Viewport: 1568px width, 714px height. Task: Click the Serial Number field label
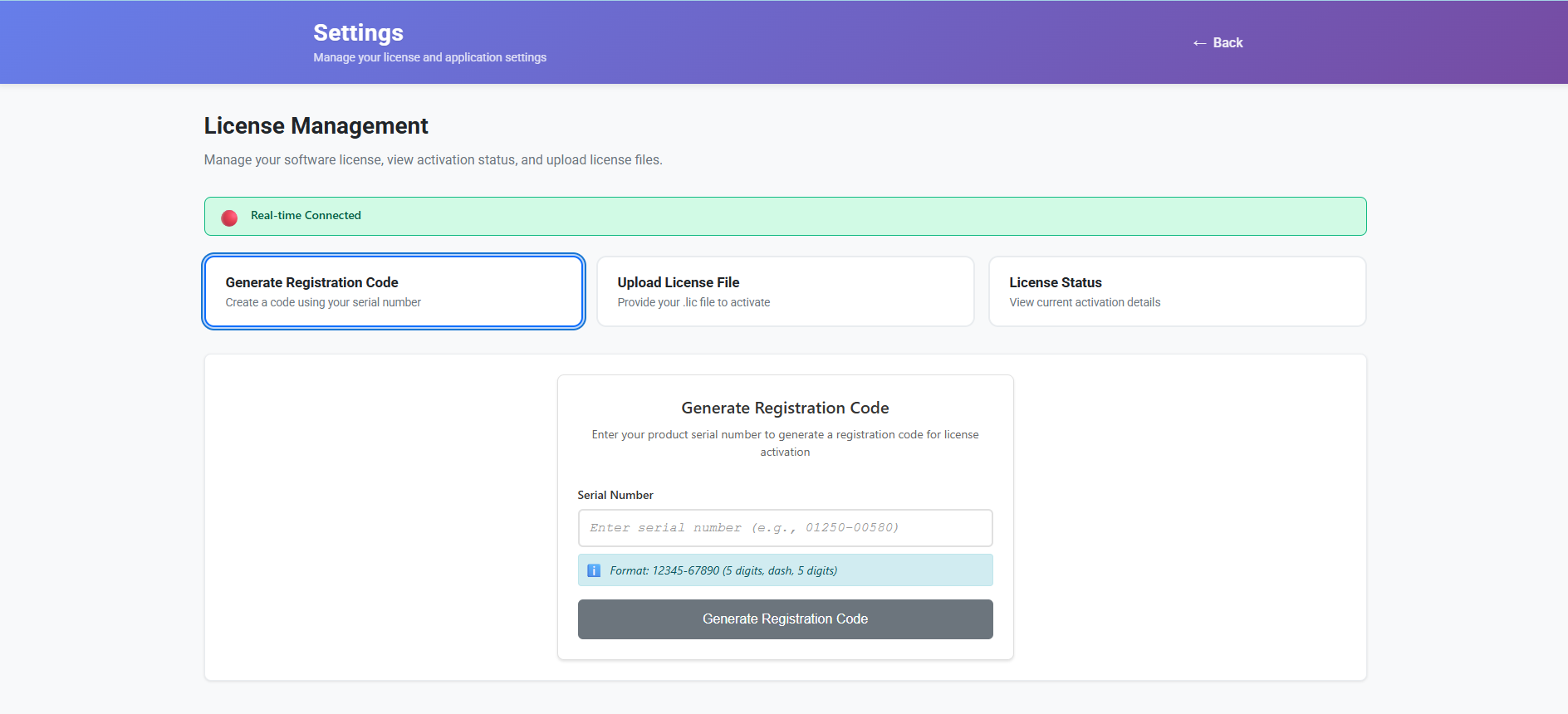pyautogui.click(x=615, y=495)
